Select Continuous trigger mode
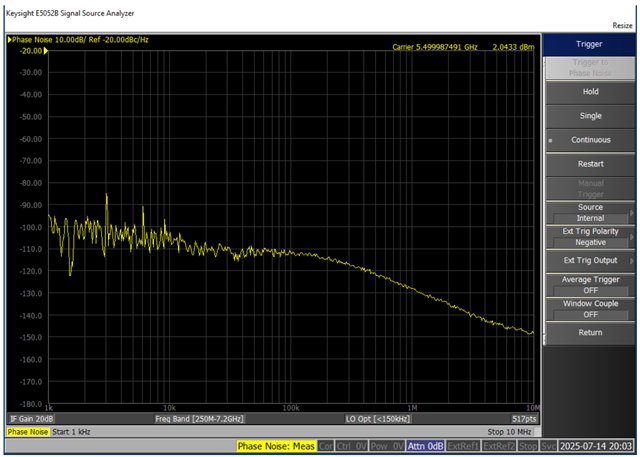The image size is (640, 457). point(590,140)
